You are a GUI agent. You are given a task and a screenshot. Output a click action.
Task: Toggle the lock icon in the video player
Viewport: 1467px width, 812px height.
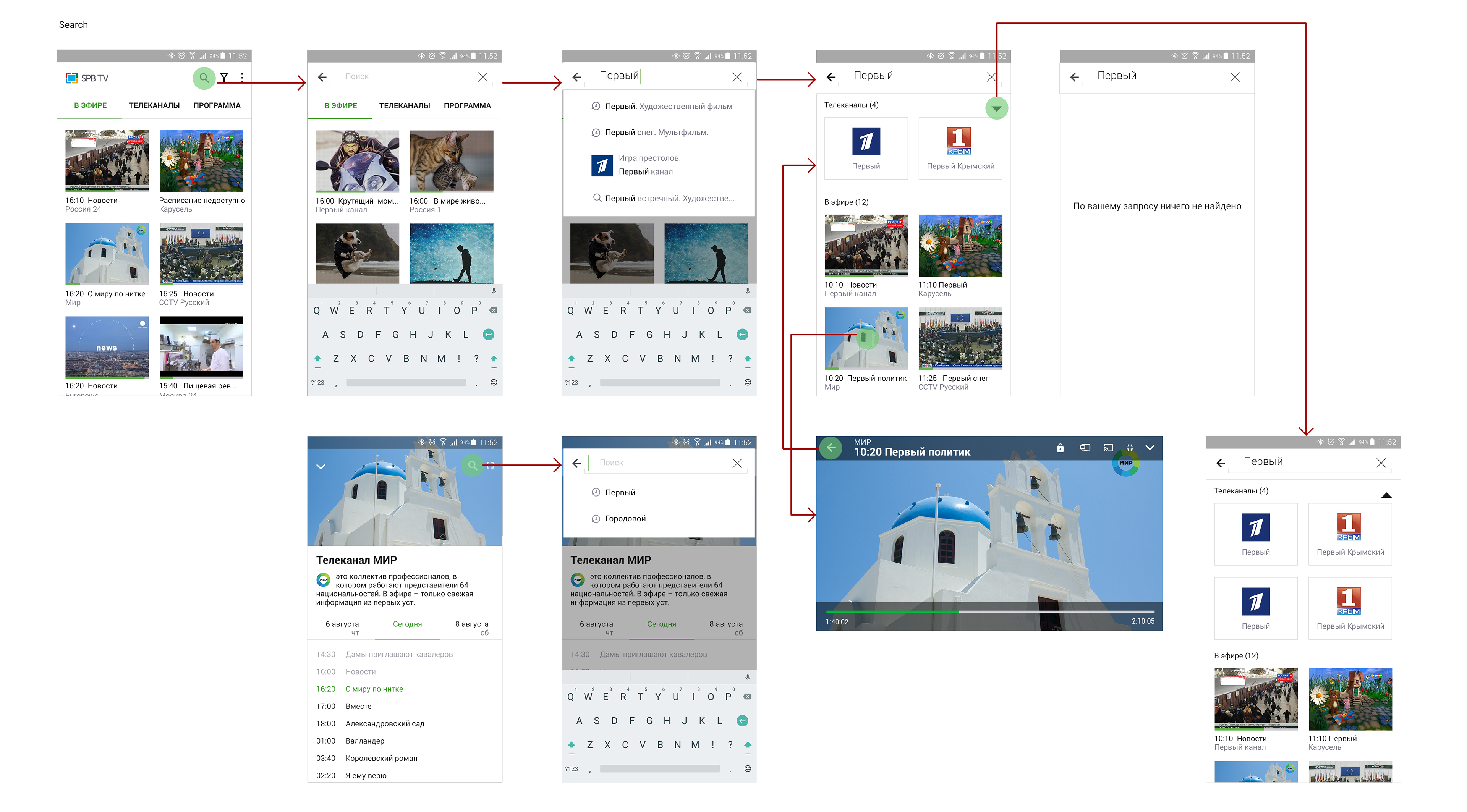(x=1060, y=448)
